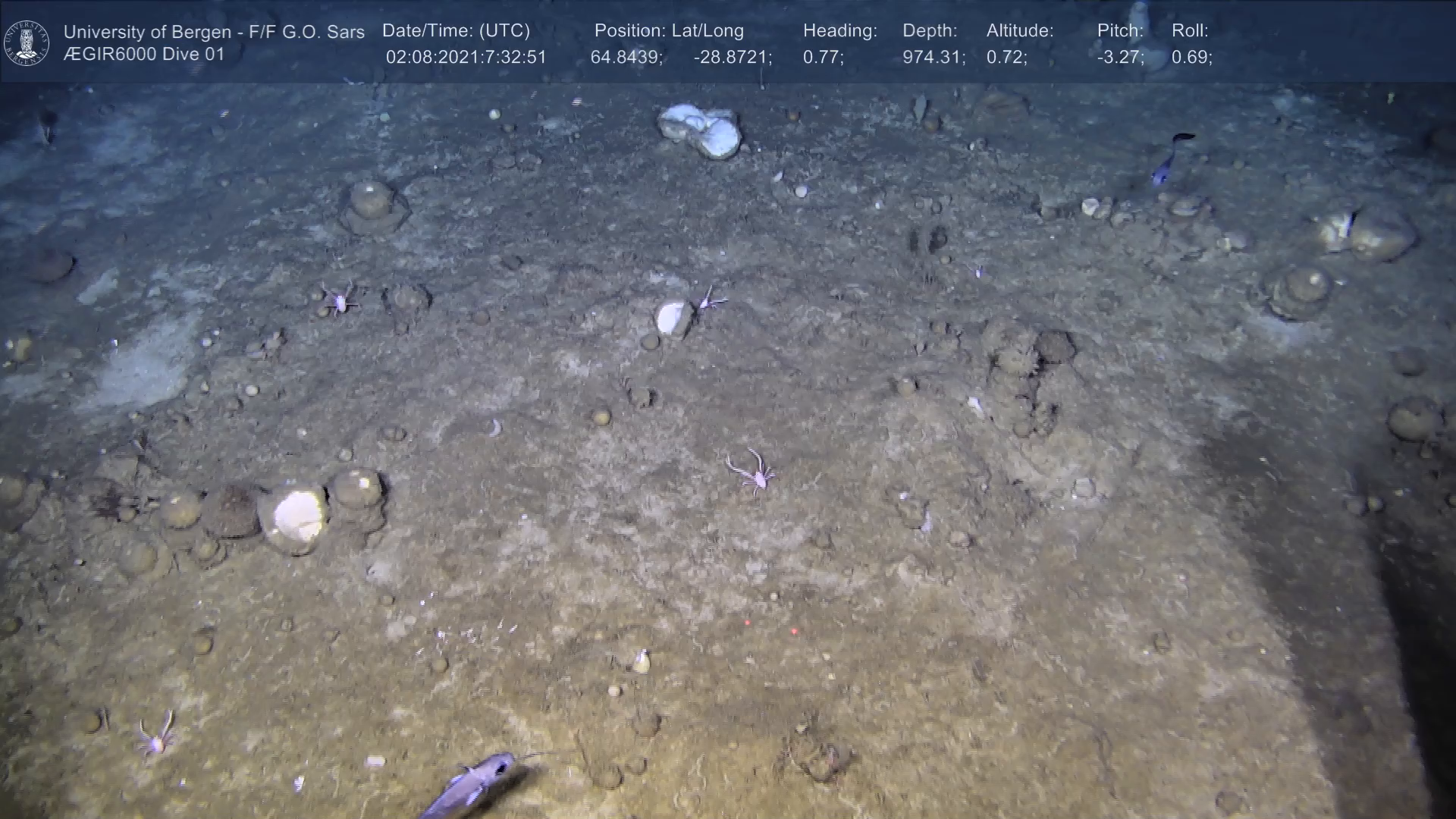The image size is (1456, 819).
Task: Click the Roll value 0.69
Action: 1191,58
